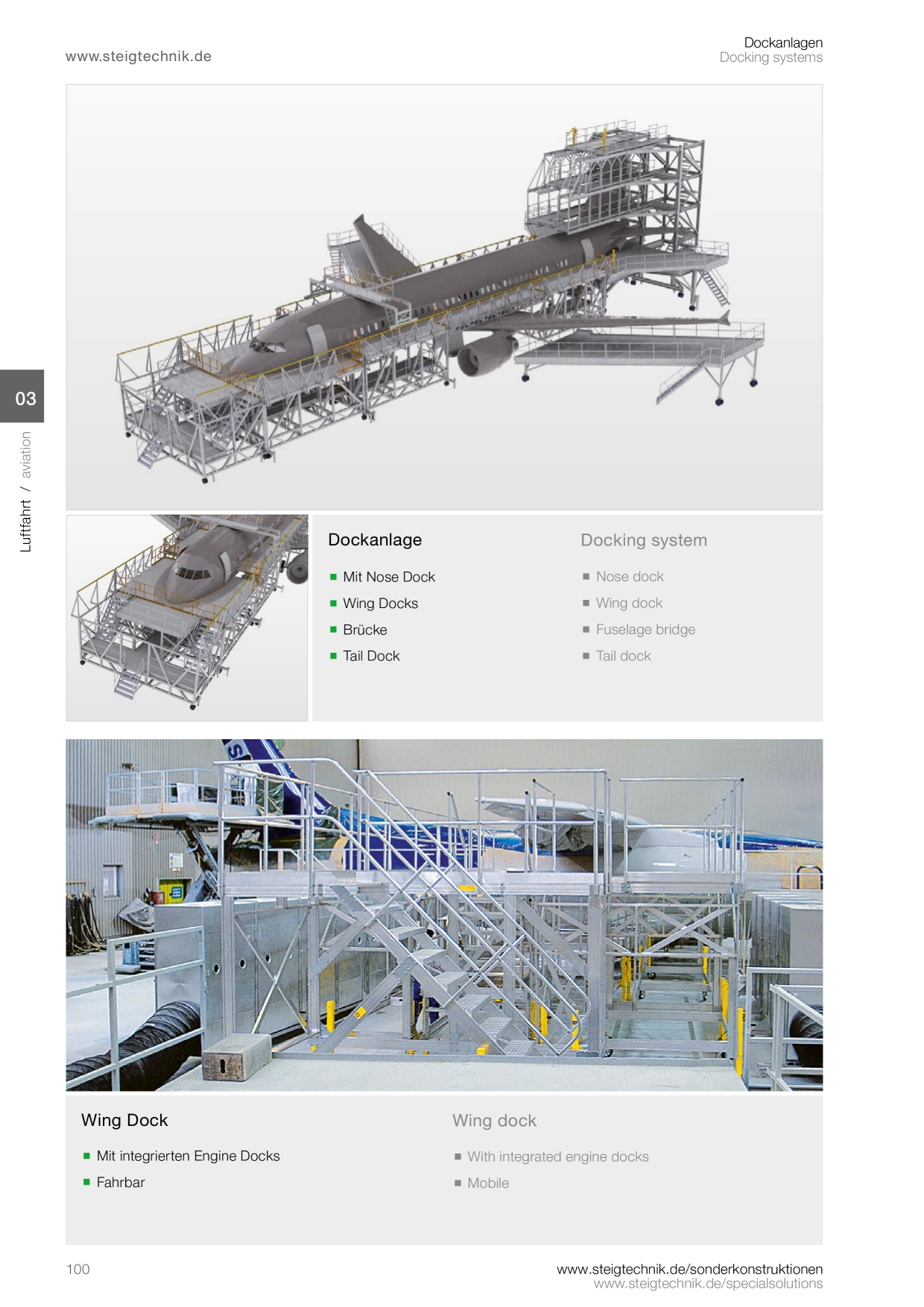Click the 'Docking system' English heading
924x1307 pixels.
coord(644,540)
